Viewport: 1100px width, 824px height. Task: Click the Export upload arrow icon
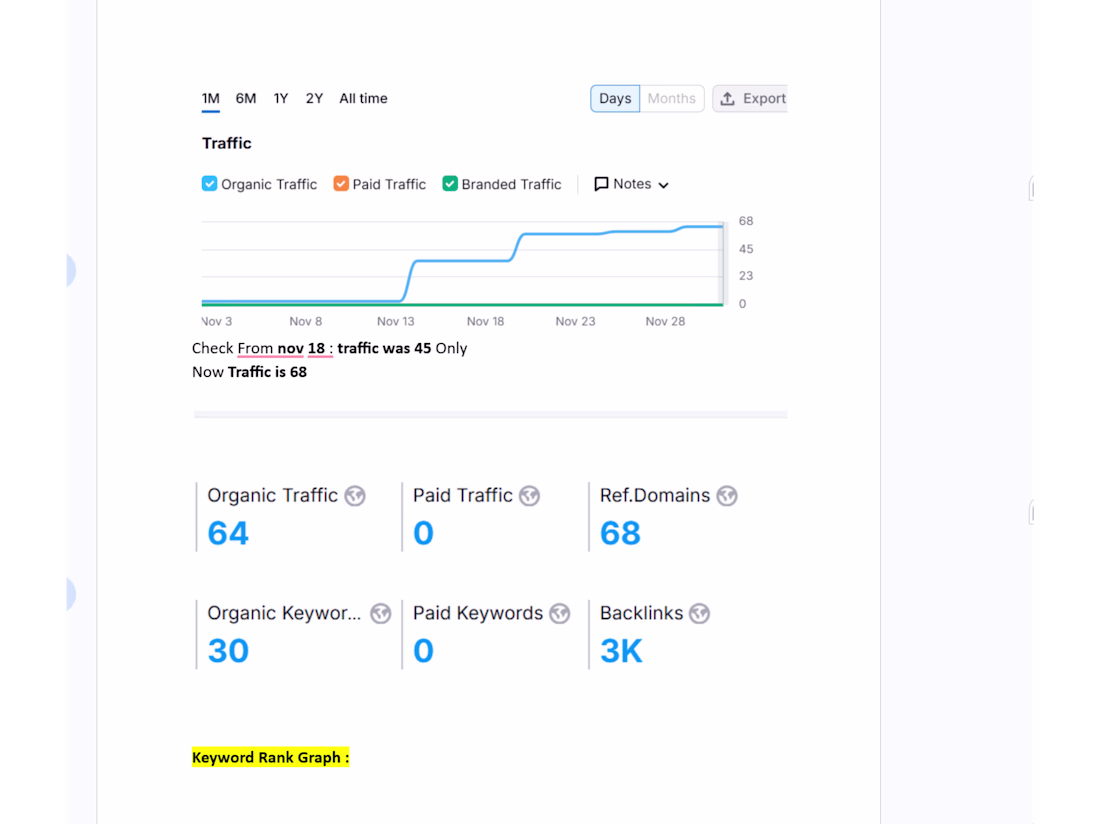click(728, 98)
